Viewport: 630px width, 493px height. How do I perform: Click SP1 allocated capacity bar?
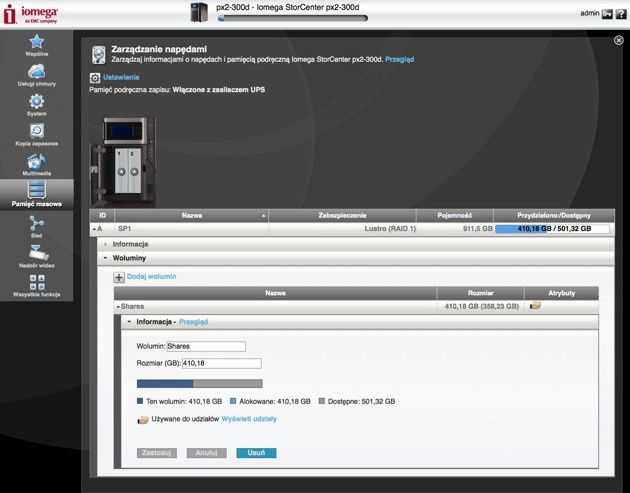point(552,229)
